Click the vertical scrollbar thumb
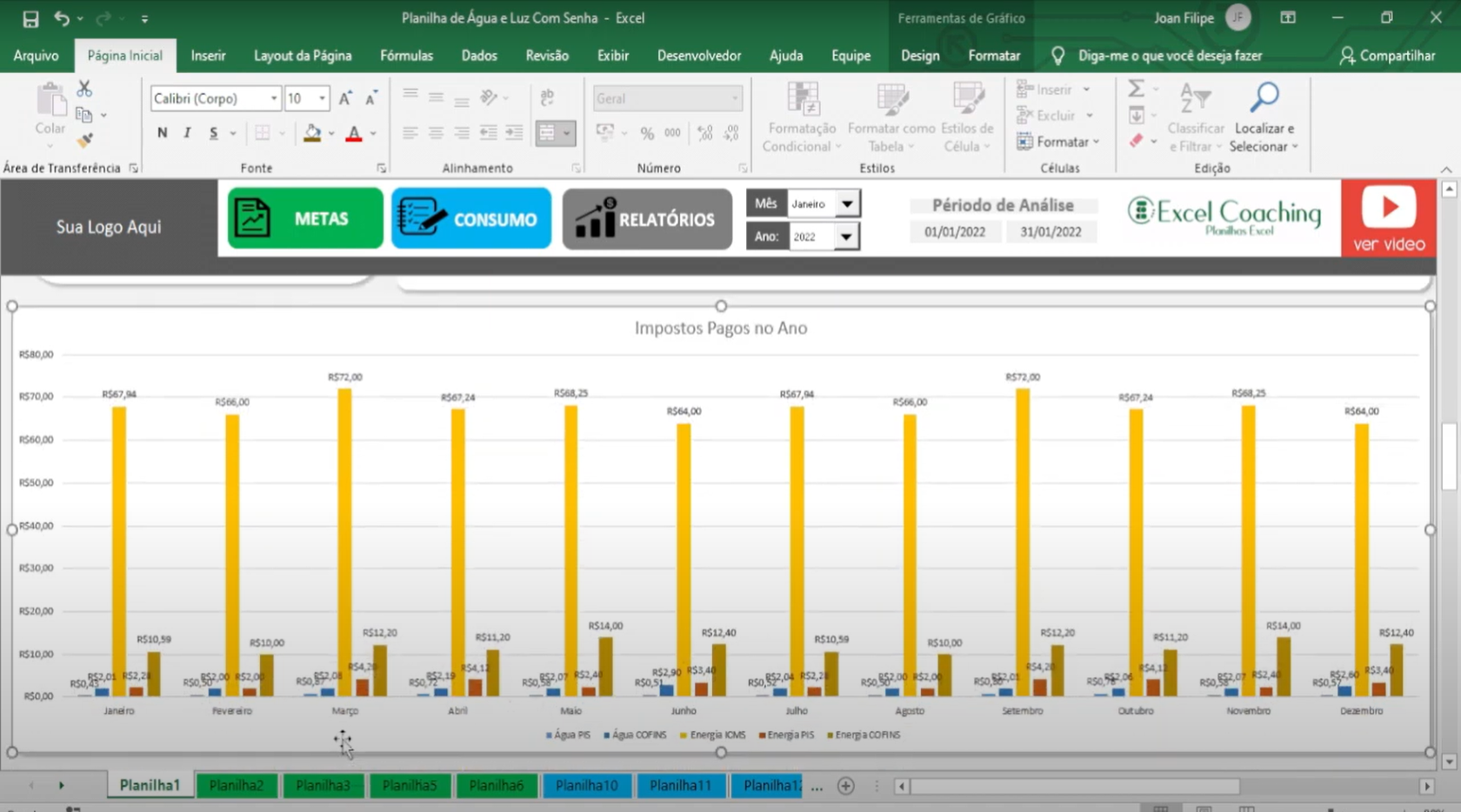Screen dimensions: 1461x812 [1448, 456]
